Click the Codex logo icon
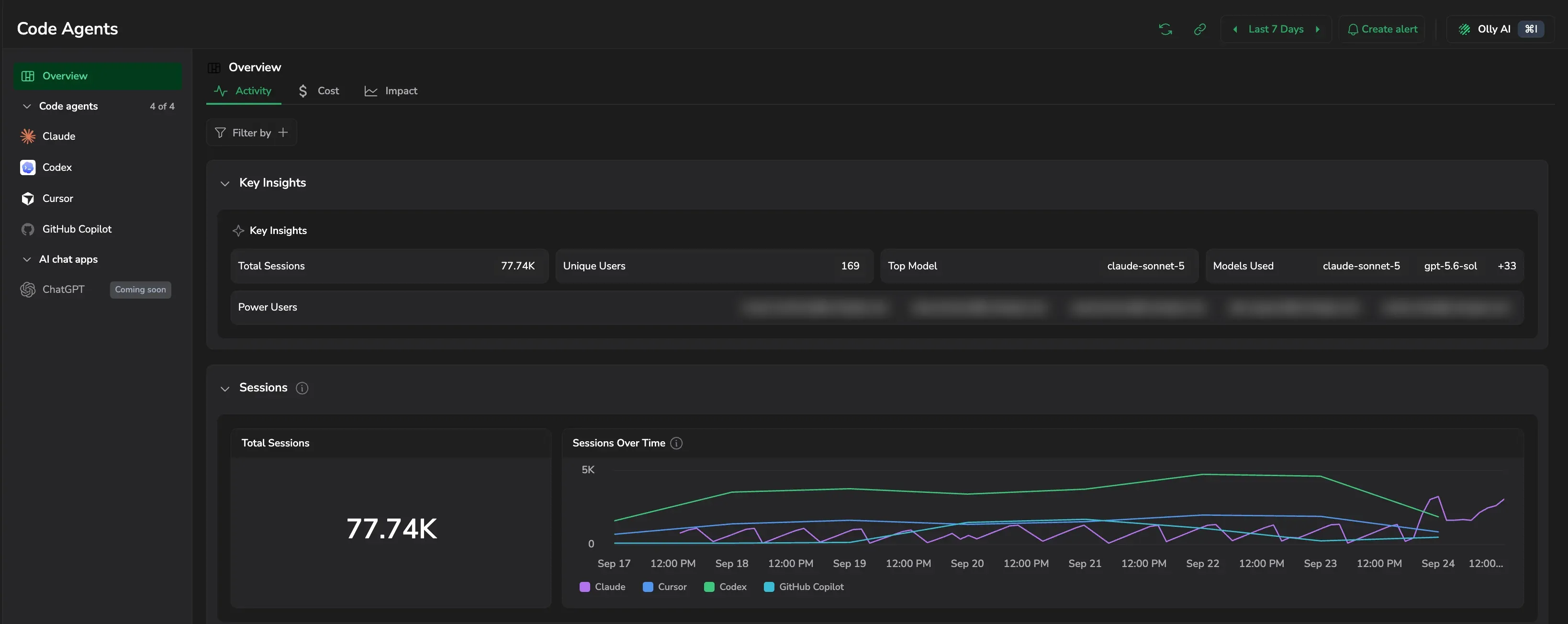Image resolution: width=1568 pixels, height=624 pixels. (28, 167)
